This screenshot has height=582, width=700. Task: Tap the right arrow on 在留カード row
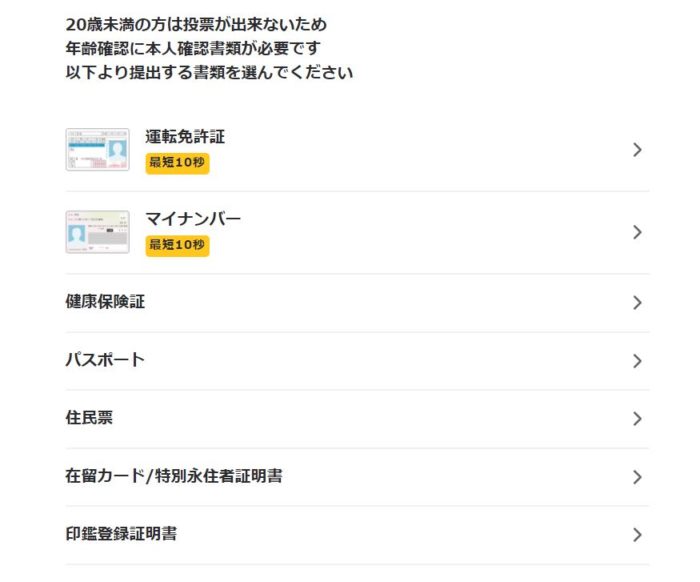click(638, 477)
